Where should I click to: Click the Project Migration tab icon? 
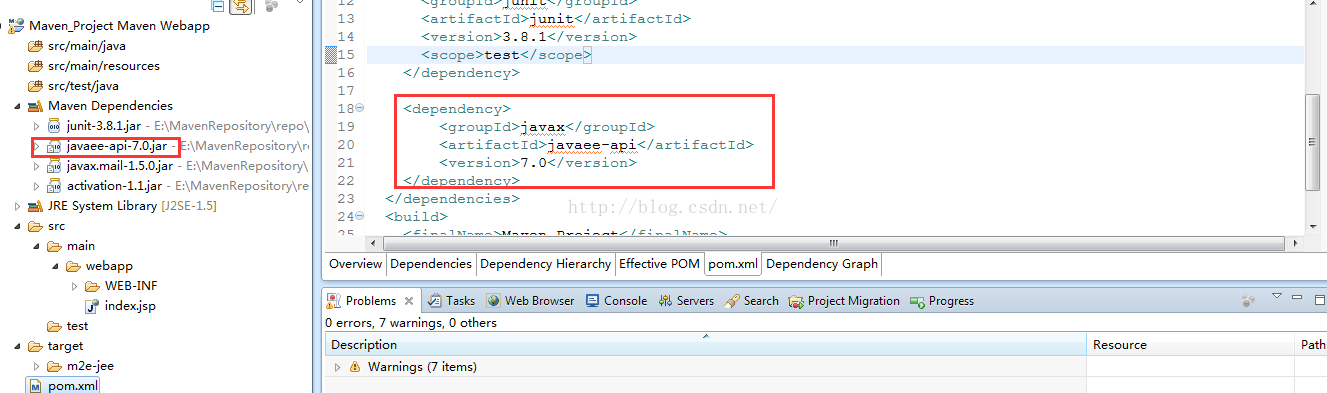click(796, 301)
